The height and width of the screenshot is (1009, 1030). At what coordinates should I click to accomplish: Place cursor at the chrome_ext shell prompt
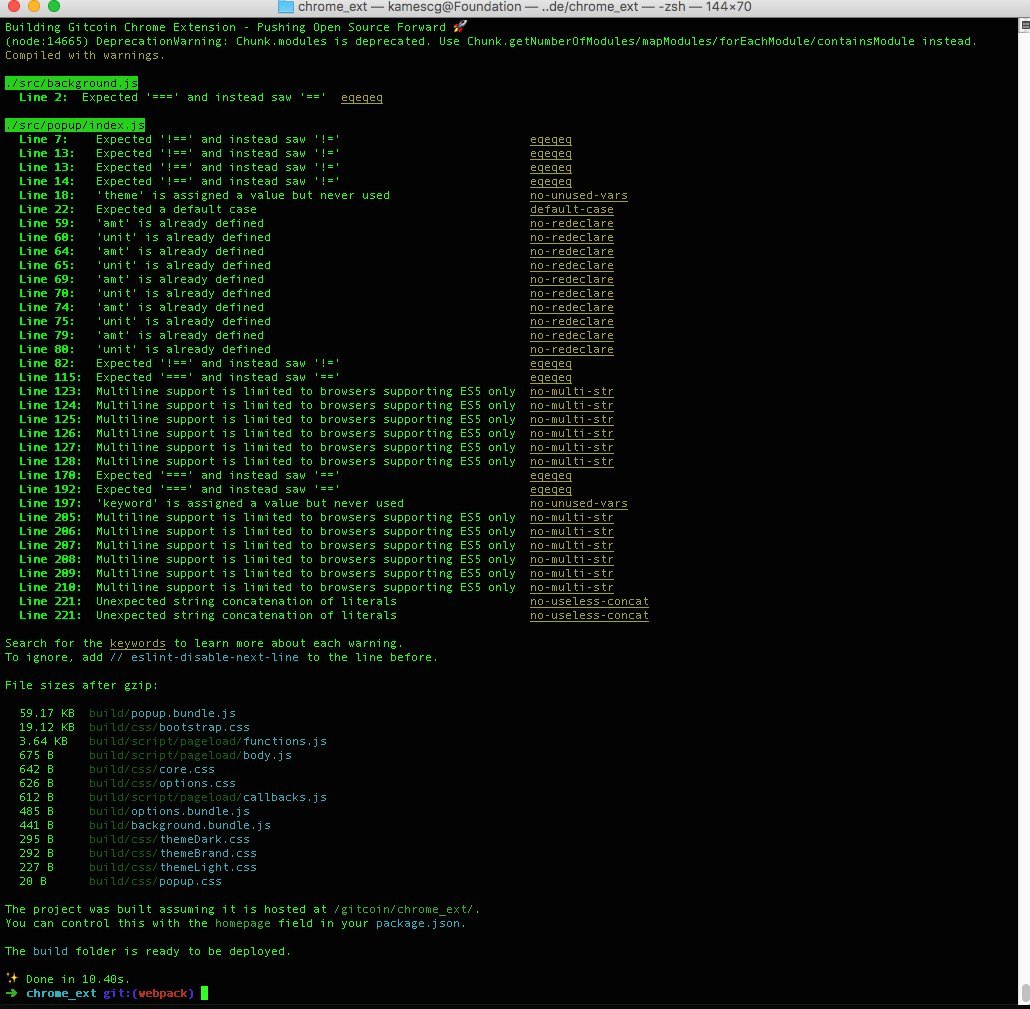204,993
